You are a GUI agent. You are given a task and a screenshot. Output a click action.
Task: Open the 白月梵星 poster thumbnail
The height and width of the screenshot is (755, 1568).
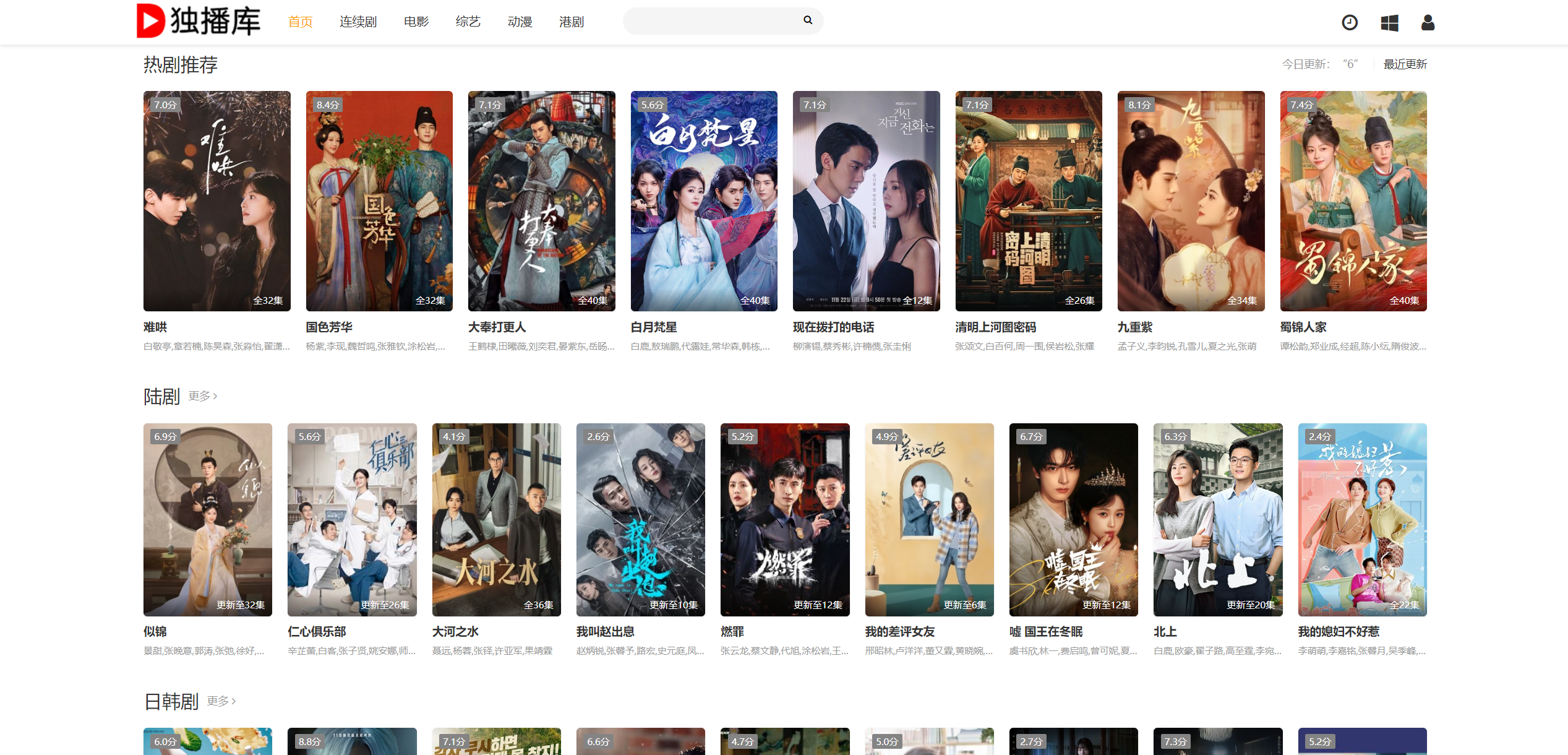pyautogui.click(x=704, y=201)
